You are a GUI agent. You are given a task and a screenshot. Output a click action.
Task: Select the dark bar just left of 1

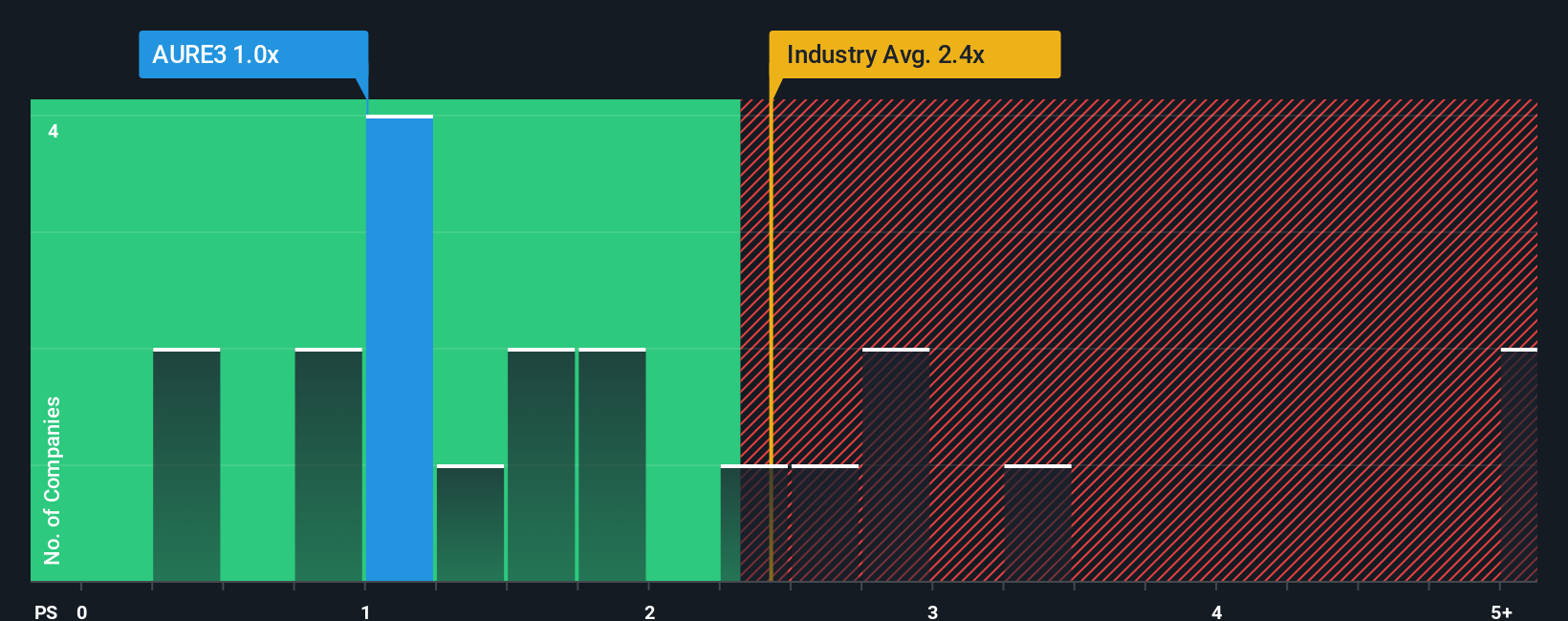329,464
